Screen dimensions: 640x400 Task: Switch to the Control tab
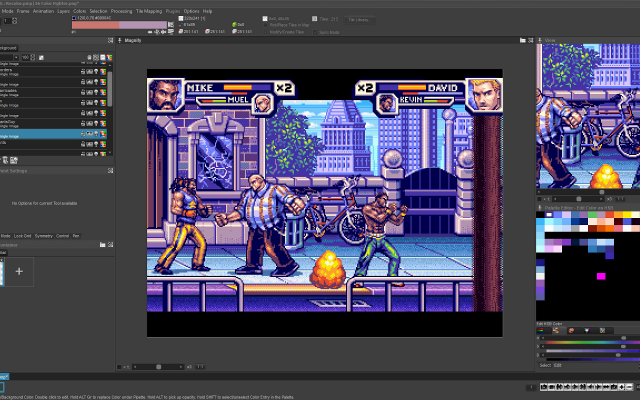[62, 236]
